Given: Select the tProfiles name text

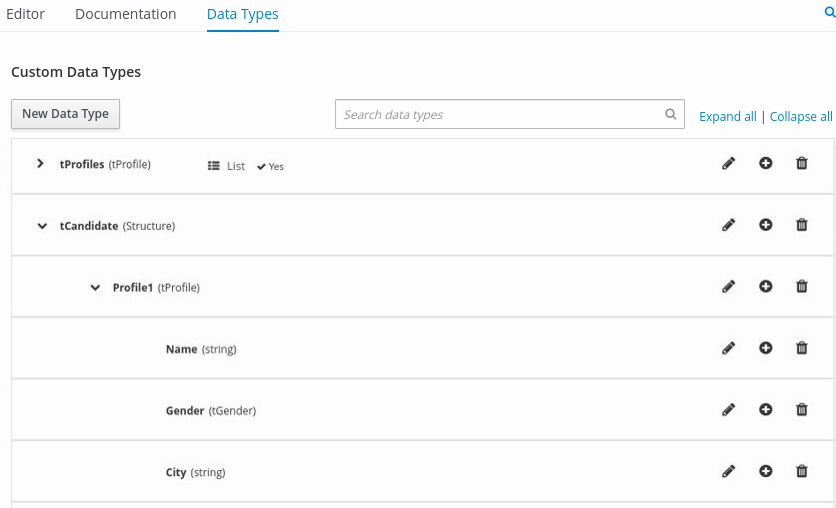Looking at the screenshot, I should click(x=82, y=164).
